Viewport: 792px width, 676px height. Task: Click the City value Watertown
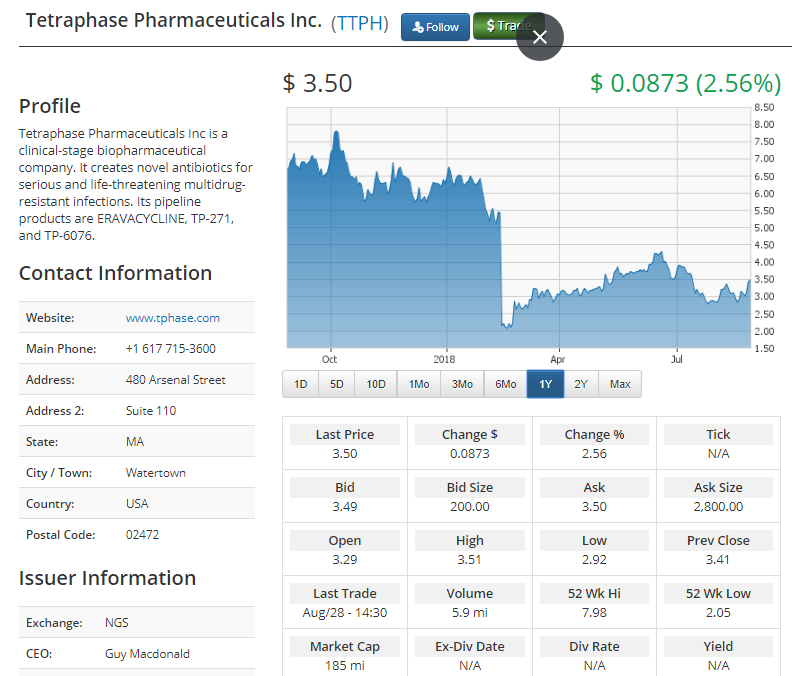tap(156, 473)
